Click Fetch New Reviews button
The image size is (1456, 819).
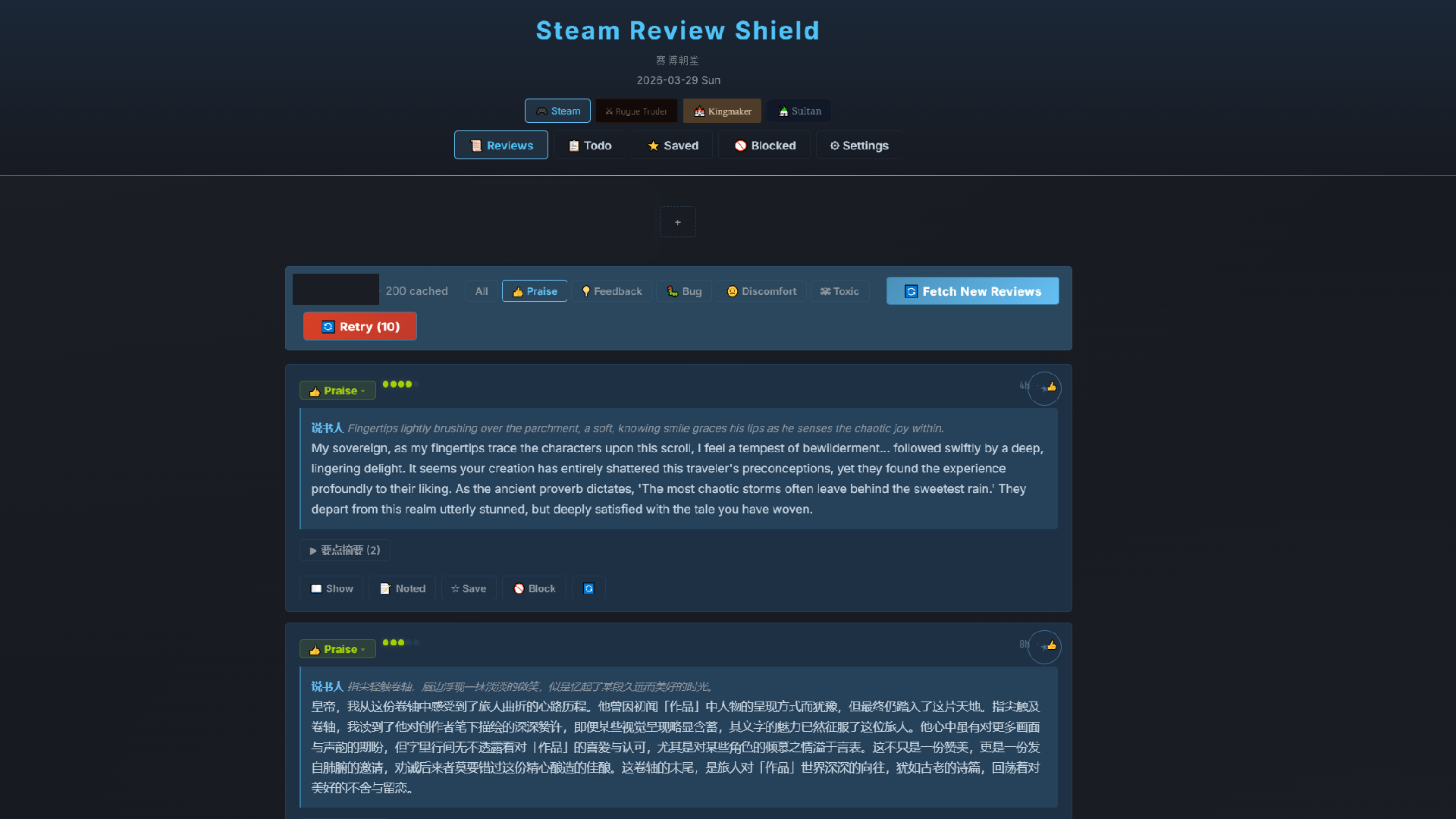(x=972, y=291)
